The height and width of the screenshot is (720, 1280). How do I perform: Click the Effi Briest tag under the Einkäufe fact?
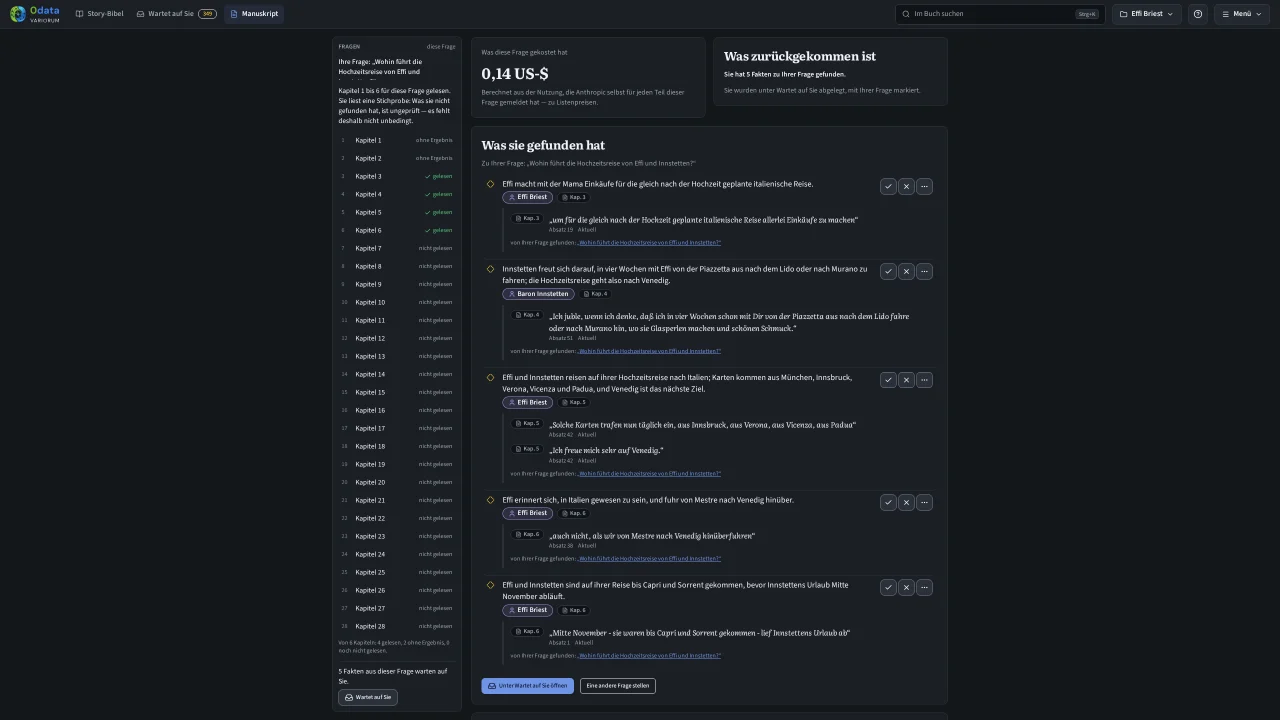pyautogui.click(x=527, y=197)
